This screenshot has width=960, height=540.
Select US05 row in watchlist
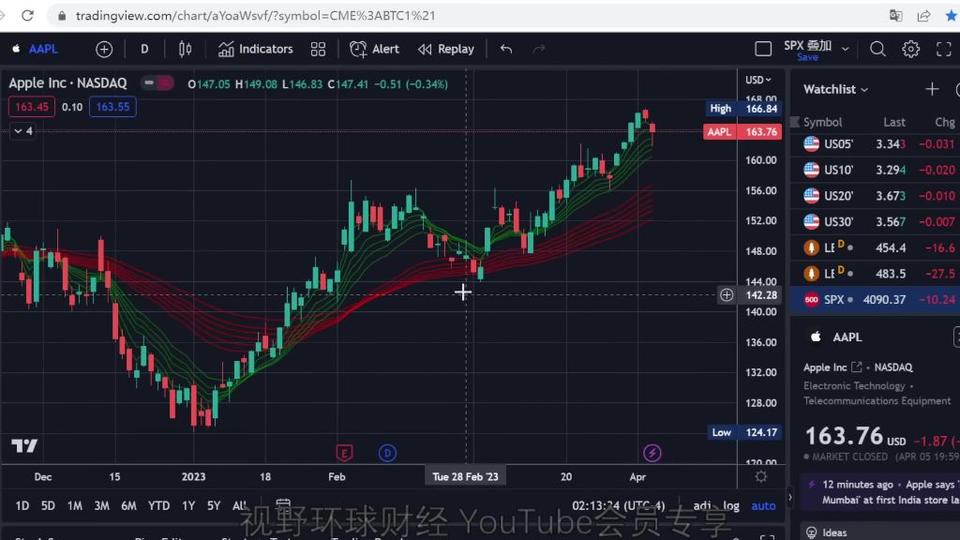tap(876, 144)
